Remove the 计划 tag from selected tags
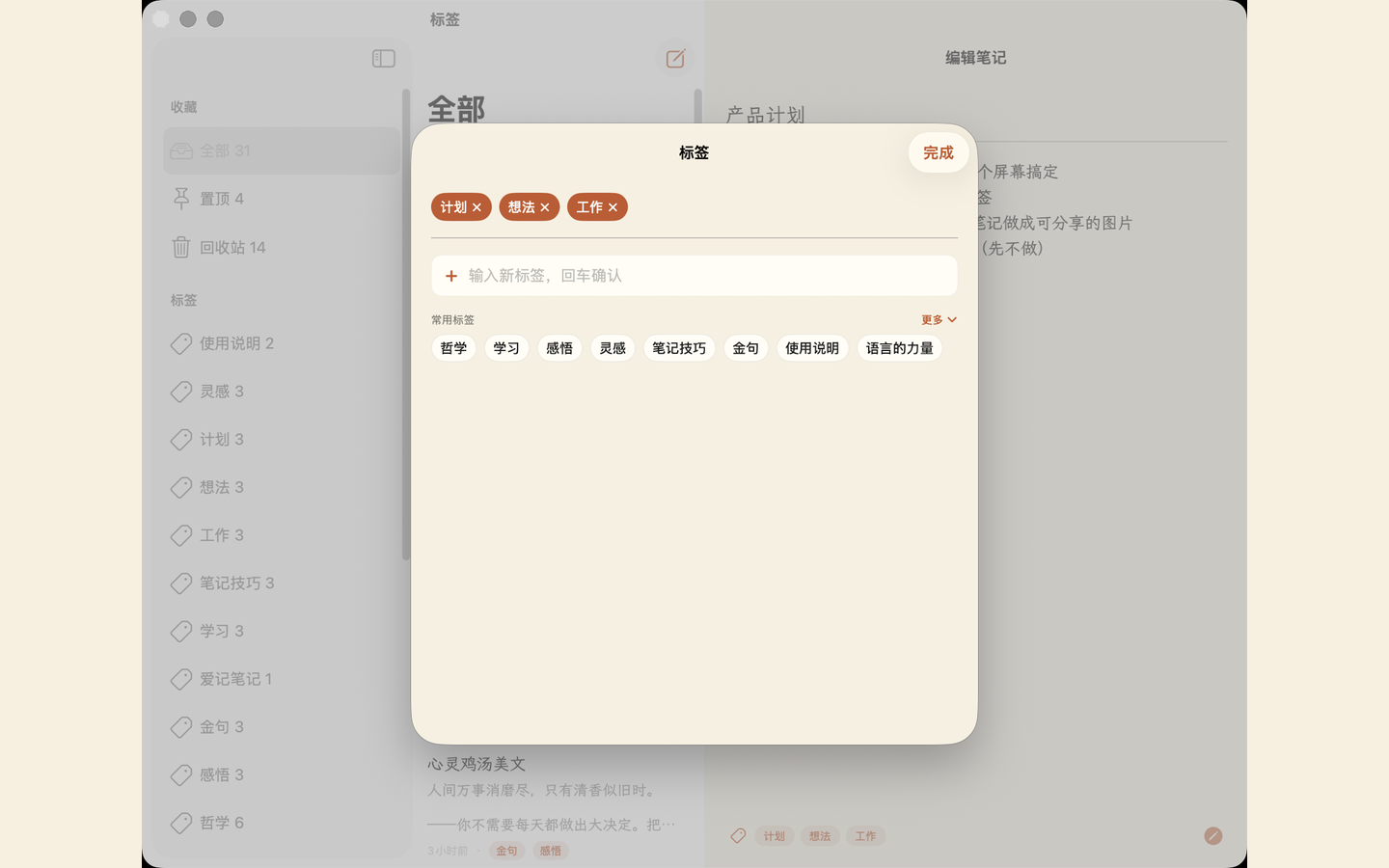The image size is (1389, 868). [x=477, y=207]
